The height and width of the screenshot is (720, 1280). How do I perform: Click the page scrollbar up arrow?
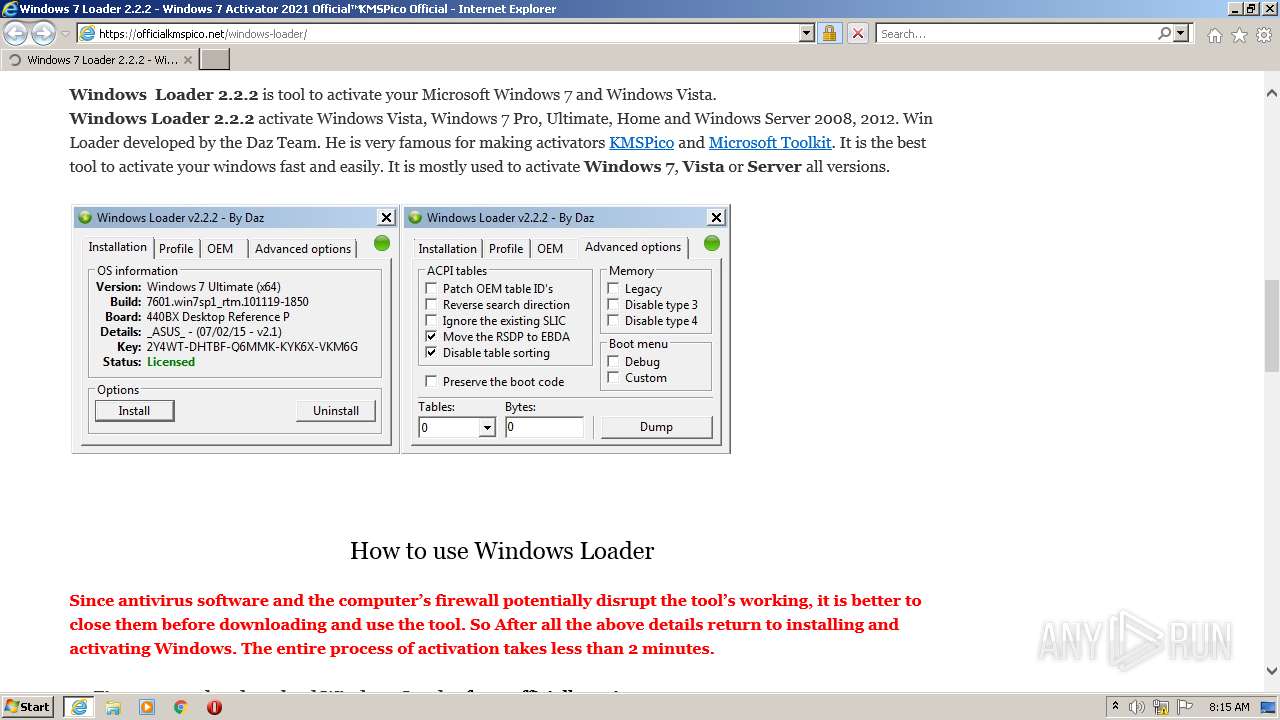(x=1271, y=93)
